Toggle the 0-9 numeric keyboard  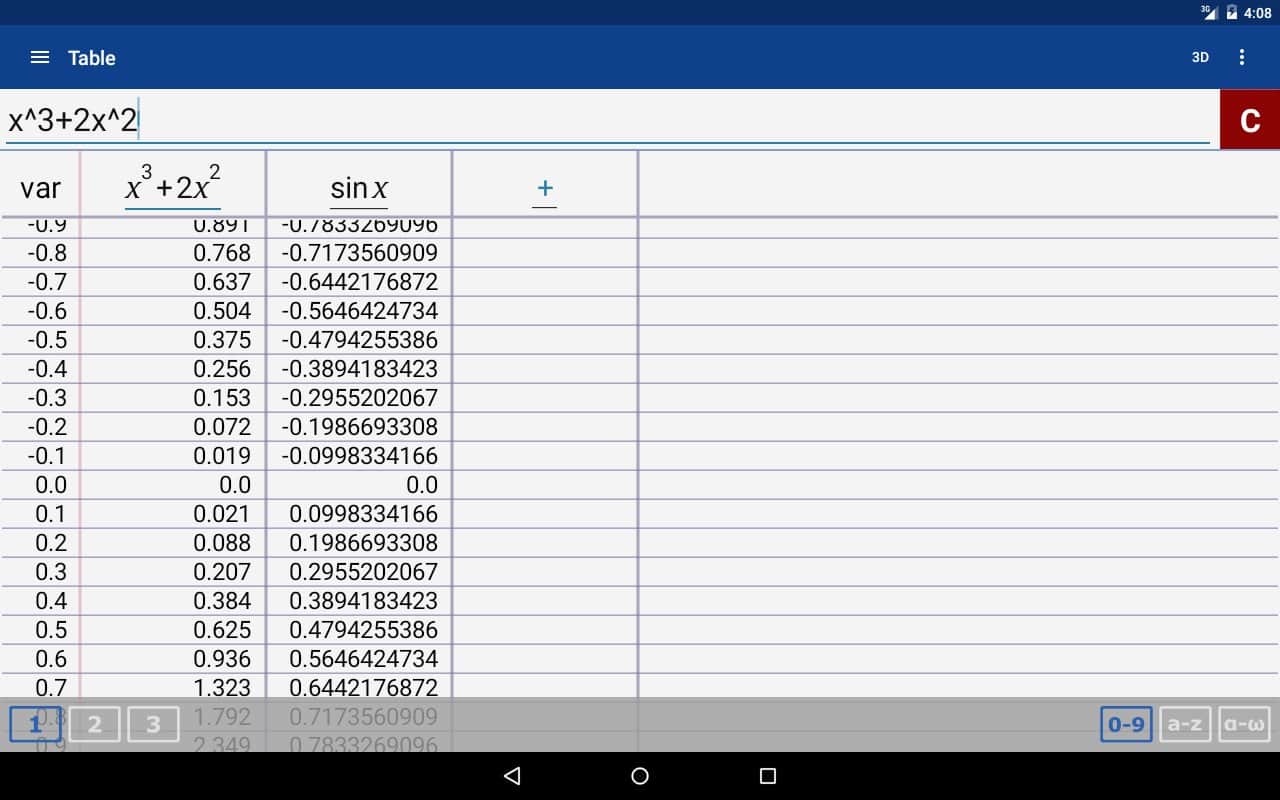tap(1126, 724)
